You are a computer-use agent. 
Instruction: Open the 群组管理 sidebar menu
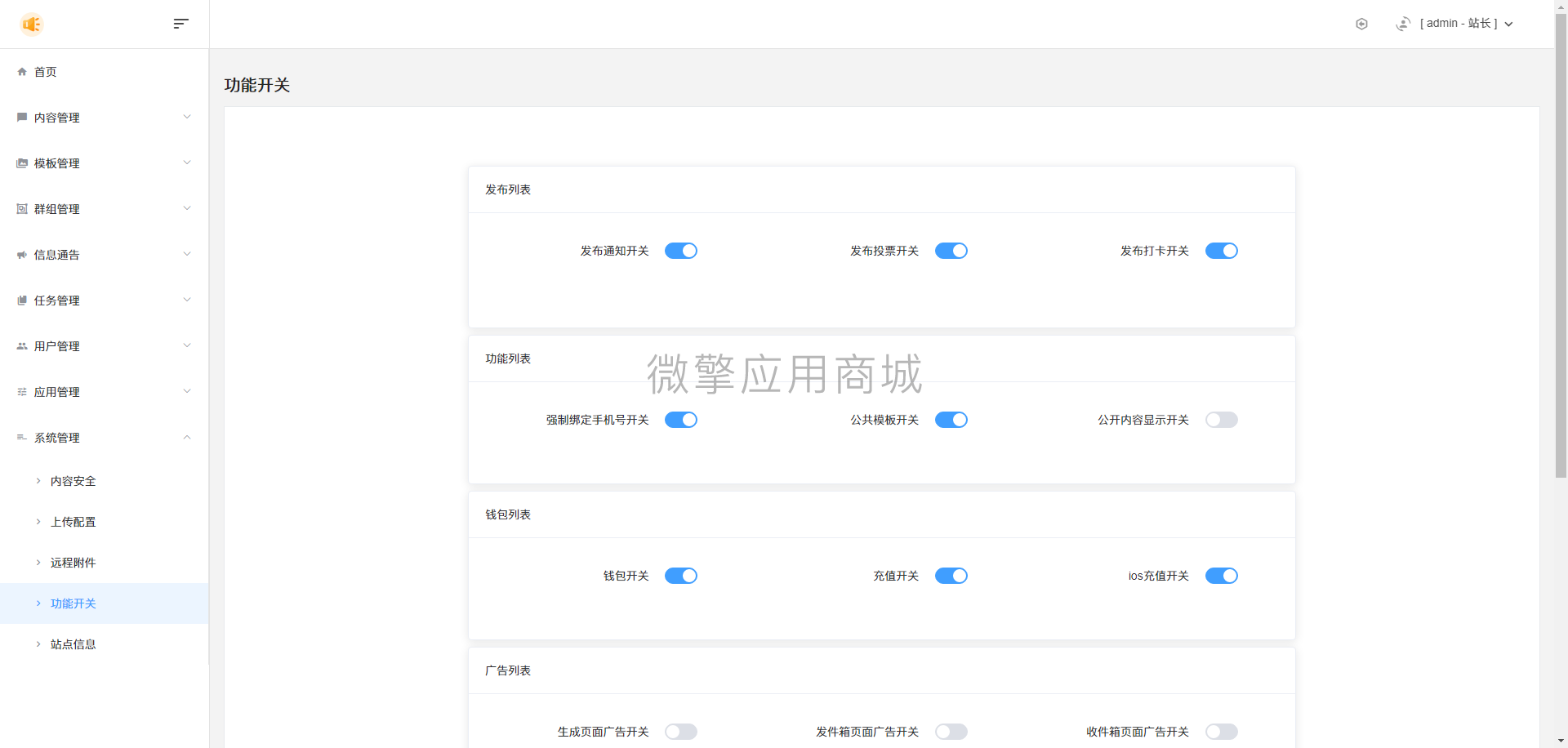pyautogui.click(x=105, y=209)
